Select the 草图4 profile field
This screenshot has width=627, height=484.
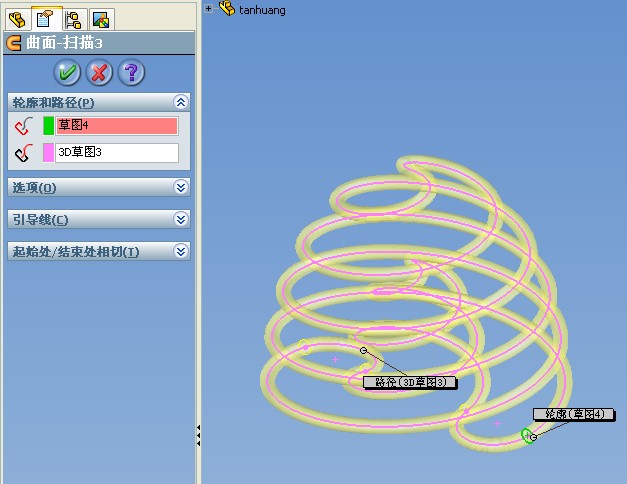tap(117, 126)
